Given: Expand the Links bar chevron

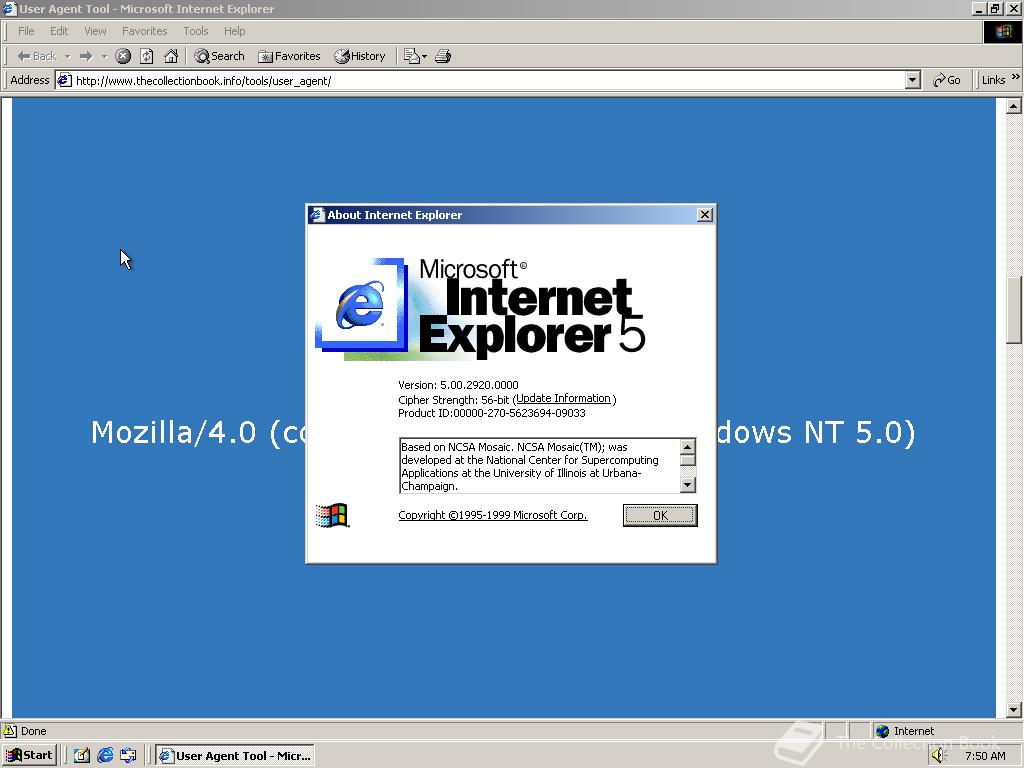Looking at the screenshot, I should [1016, 77].
